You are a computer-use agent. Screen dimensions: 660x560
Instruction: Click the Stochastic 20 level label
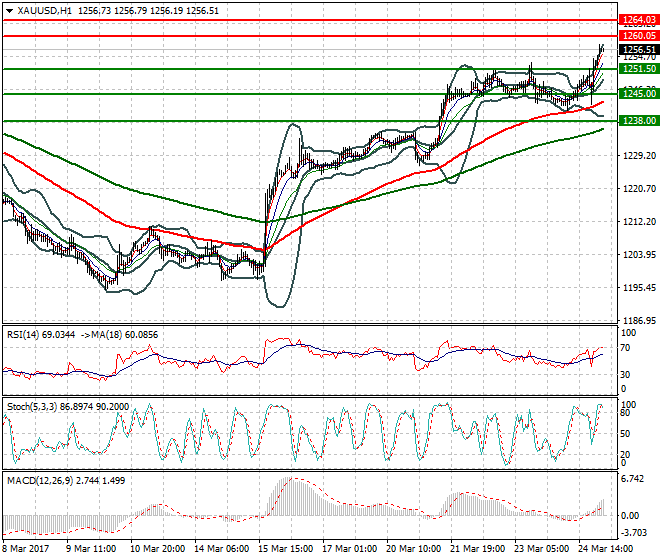point(625,454)
